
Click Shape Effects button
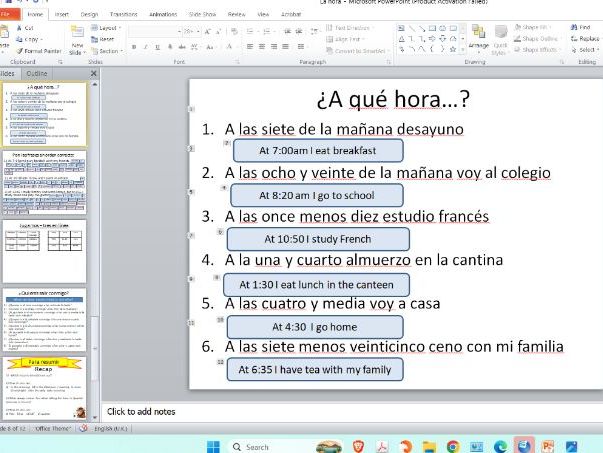tap(536, 50)
